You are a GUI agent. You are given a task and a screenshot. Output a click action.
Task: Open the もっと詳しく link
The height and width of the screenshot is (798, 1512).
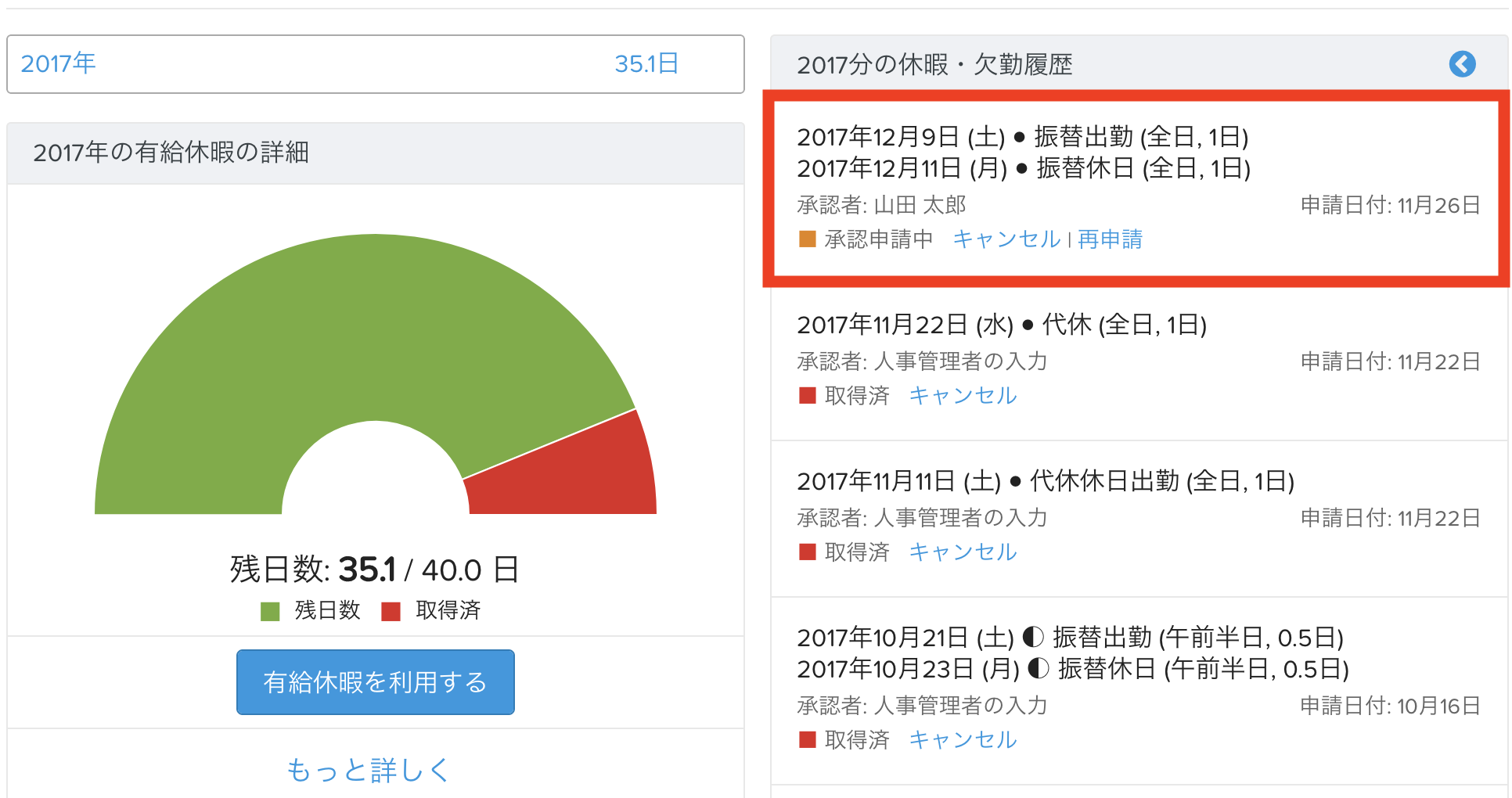pos(368,770)
